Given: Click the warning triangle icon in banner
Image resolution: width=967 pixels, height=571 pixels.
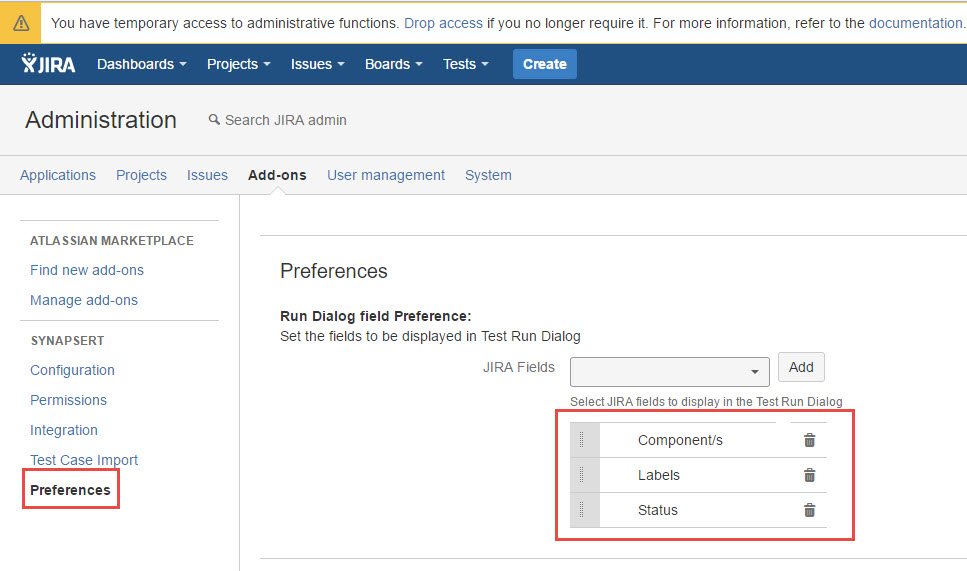Looking at the screenshot, I should pyautogui.click(x=21, y=22).
